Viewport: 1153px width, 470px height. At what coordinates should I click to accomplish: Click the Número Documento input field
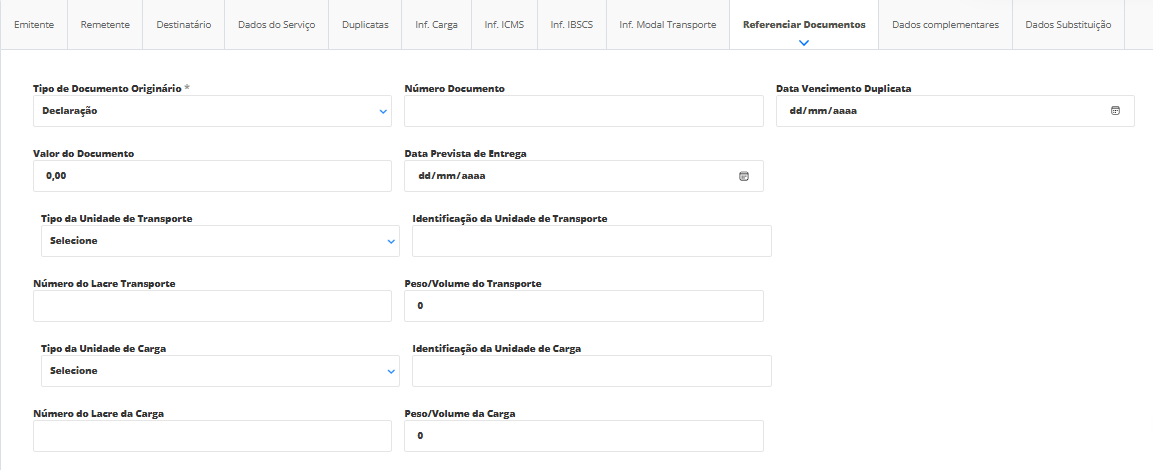pos(583,111)
